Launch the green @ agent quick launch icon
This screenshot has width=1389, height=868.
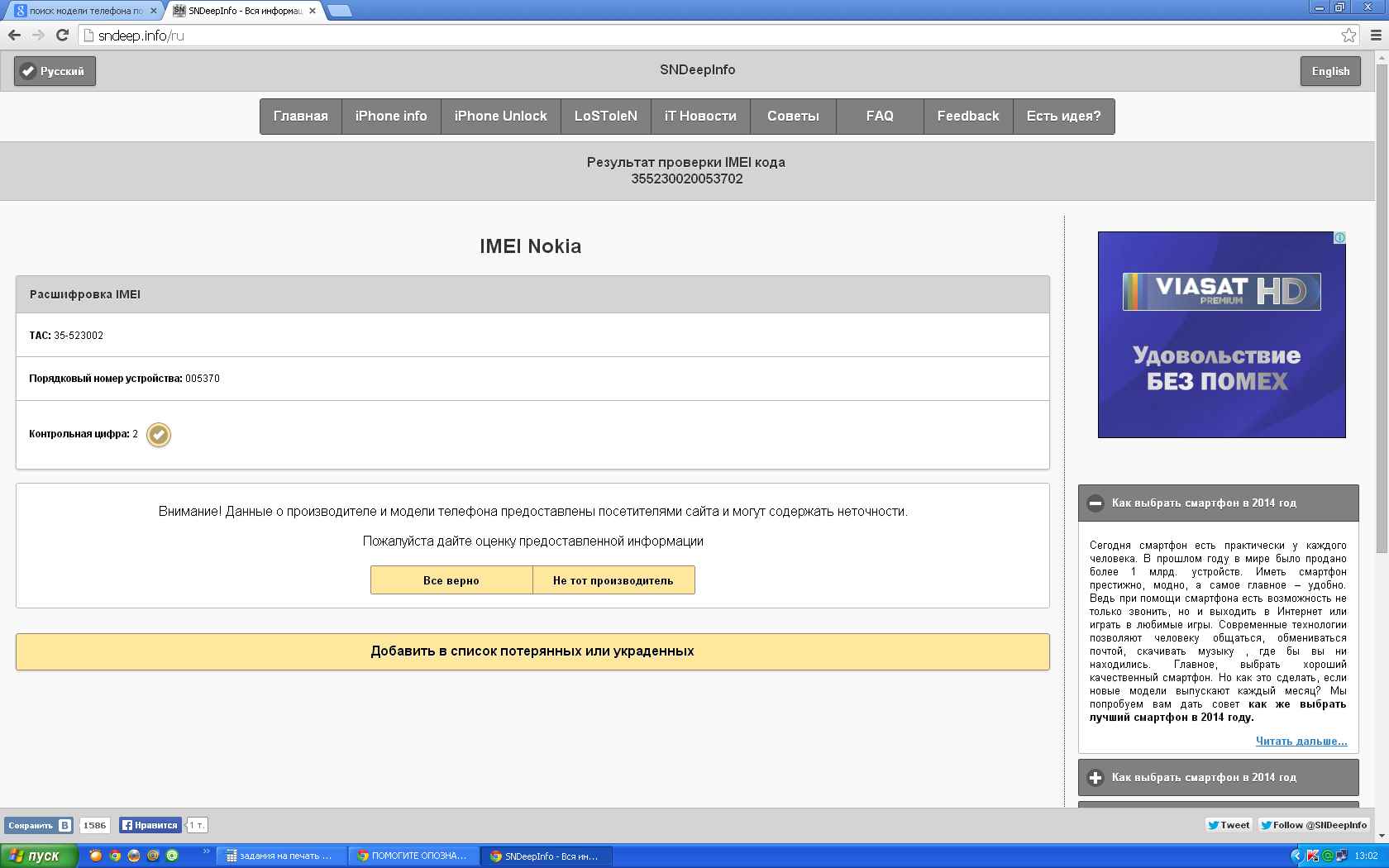pos(172,856)
